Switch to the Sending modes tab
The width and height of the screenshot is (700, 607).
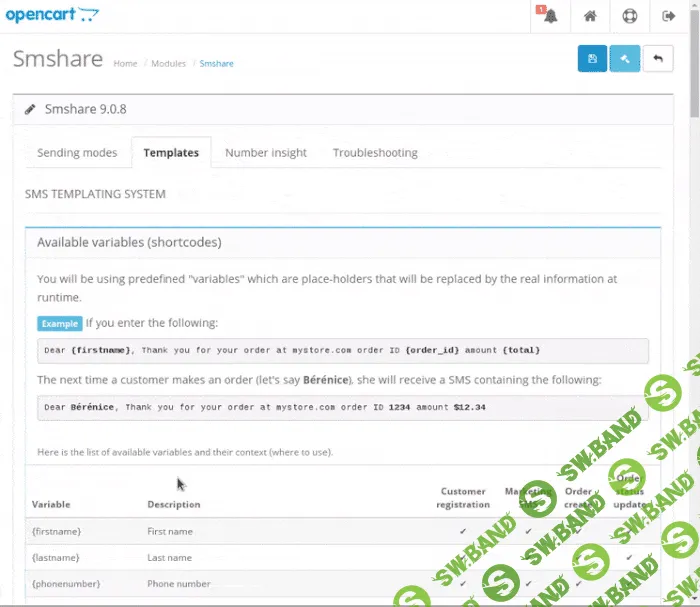(77, 153)
